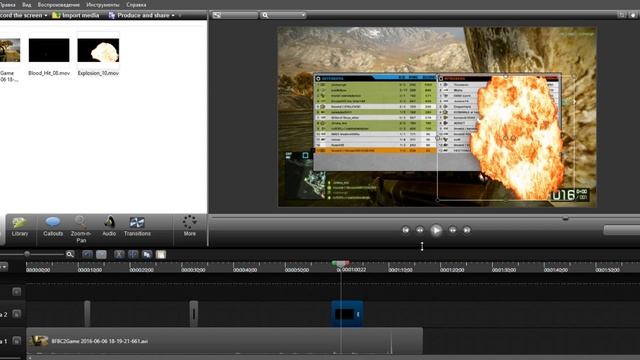The image size is (640, 360).
Task: Click the step forward button
Action: pos(453,230)
